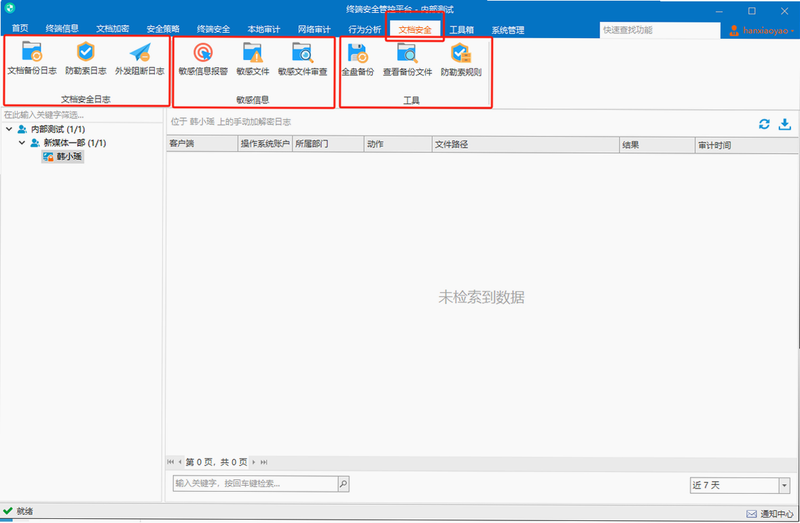This screenshot has width=800, height=523.
Task: Select 内部测试 (1/1) tree item
Action: pos(58,129)
